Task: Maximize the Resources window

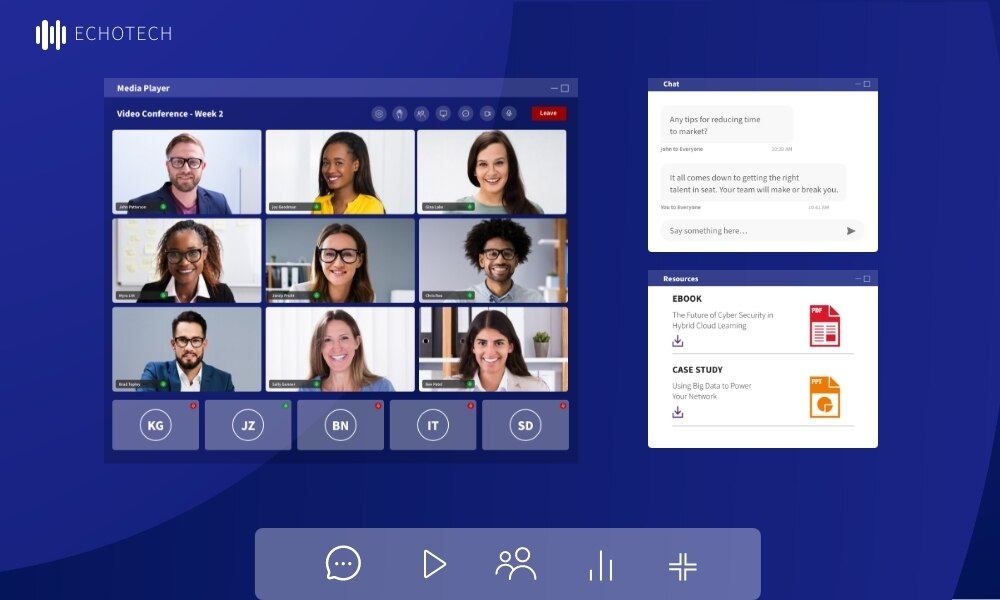Action: tap(867, 279)
